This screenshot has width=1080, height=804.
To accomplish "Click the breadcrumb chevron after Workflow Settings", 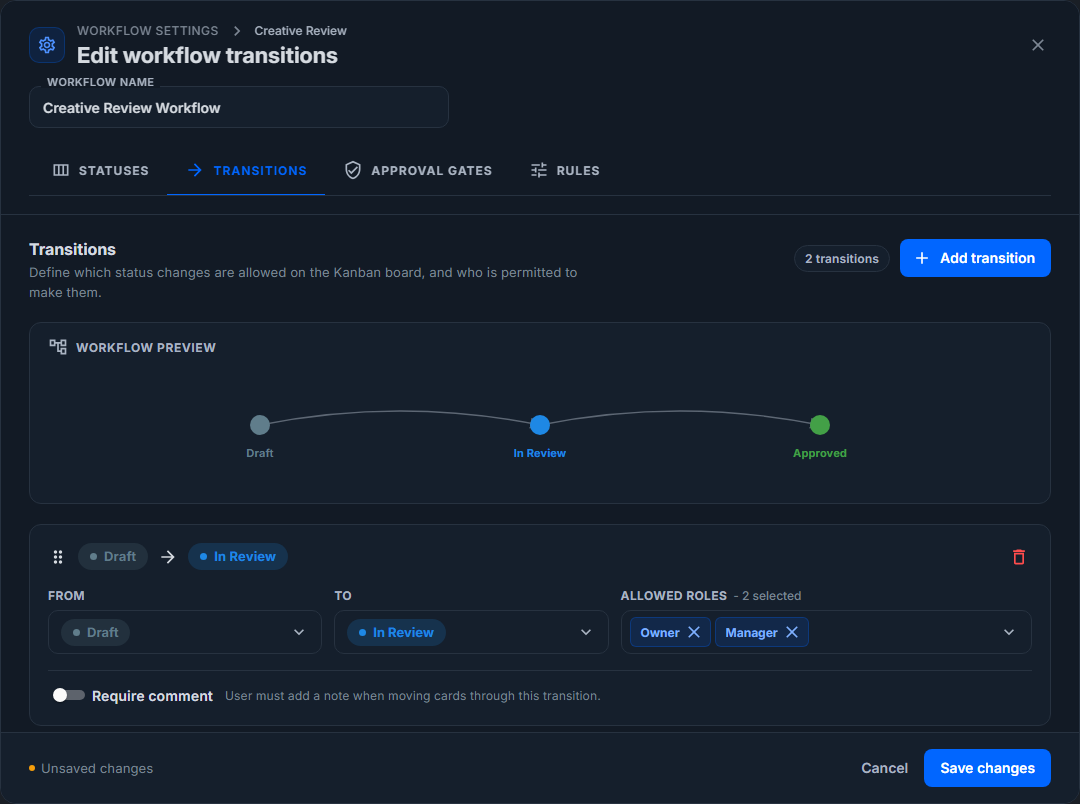I will [237, 31].
